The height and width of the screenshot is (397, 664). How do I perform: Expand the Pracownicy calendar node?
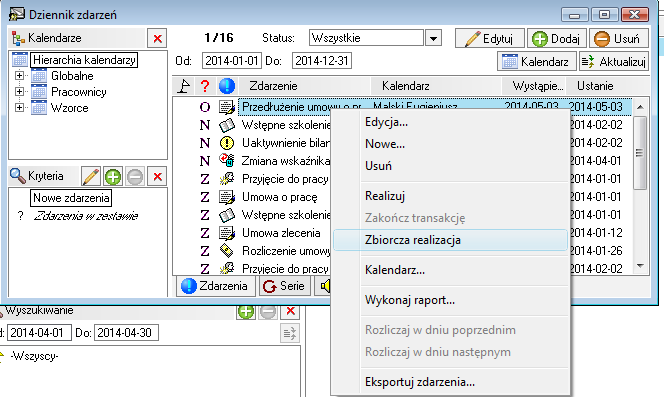tap(19, 92)
